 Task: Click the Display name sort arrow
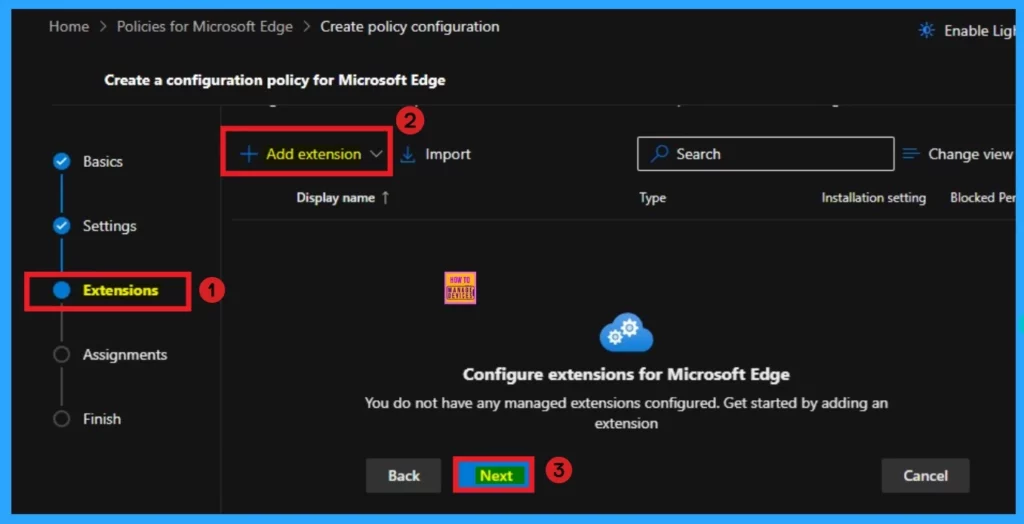[x=385, y=197]
